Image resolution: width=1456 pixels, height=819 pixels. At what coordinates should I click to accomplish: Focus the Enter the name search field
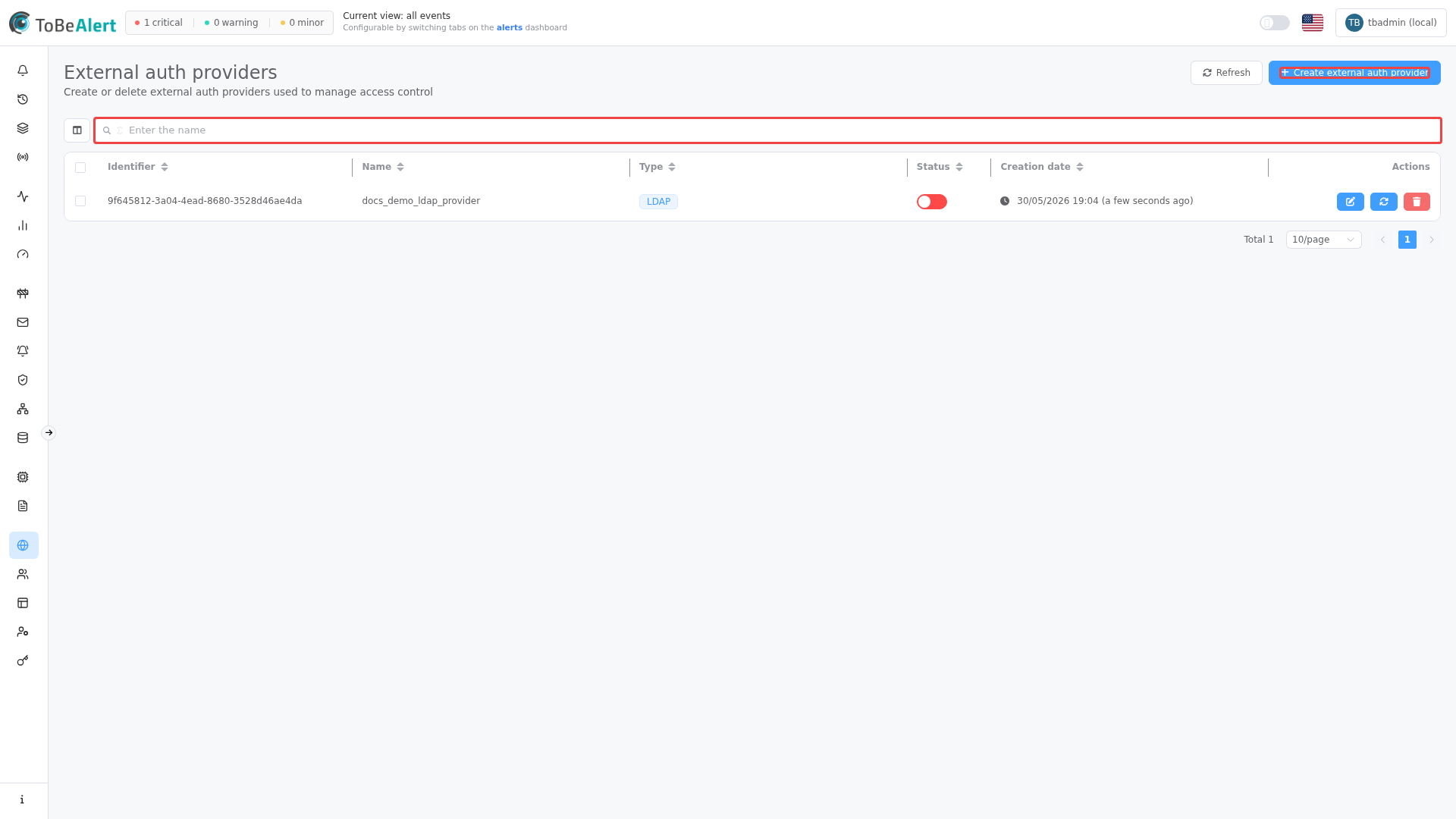tap(767, 130)
